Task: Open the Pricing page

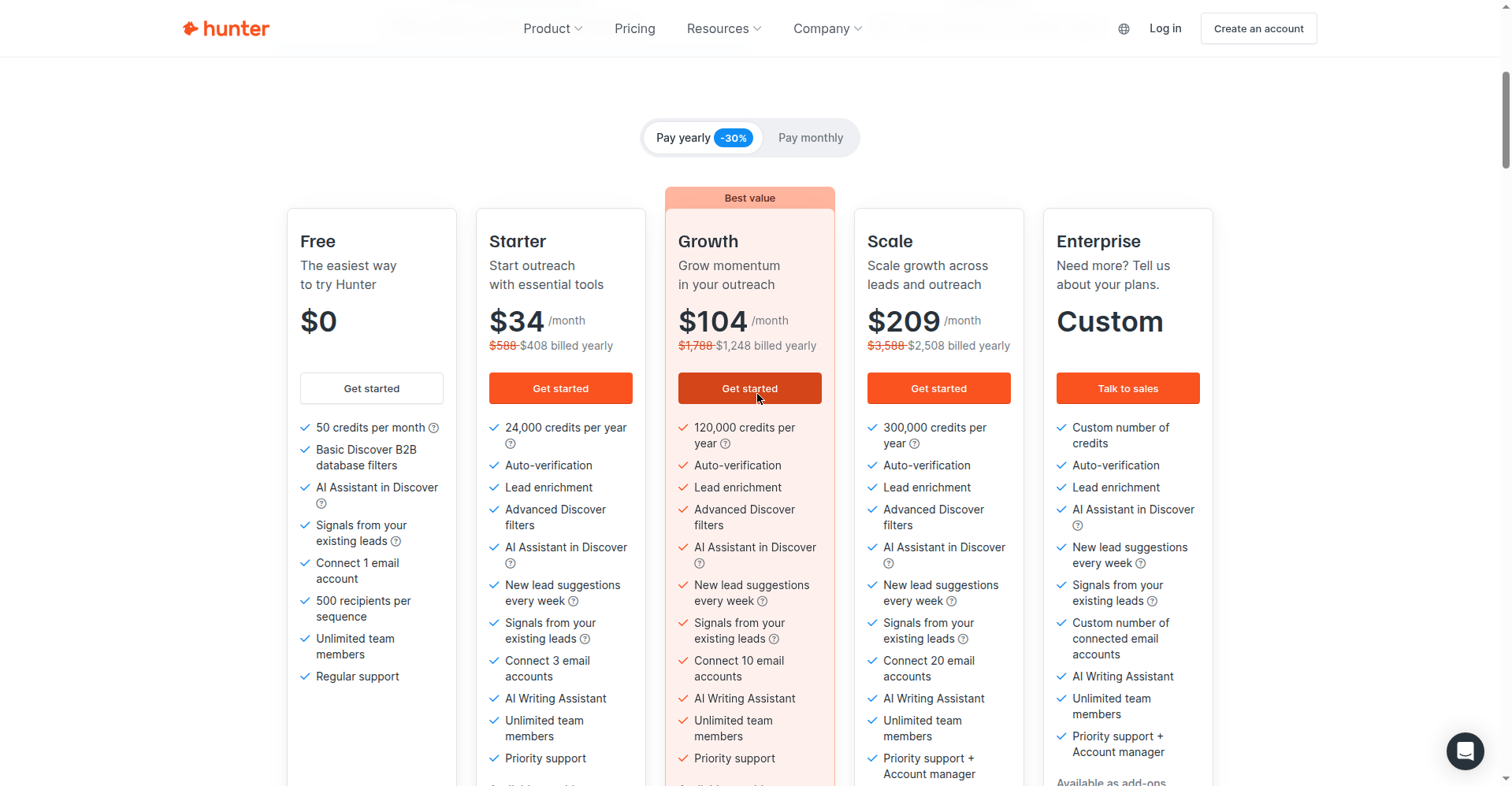Action: coord(635,29)
